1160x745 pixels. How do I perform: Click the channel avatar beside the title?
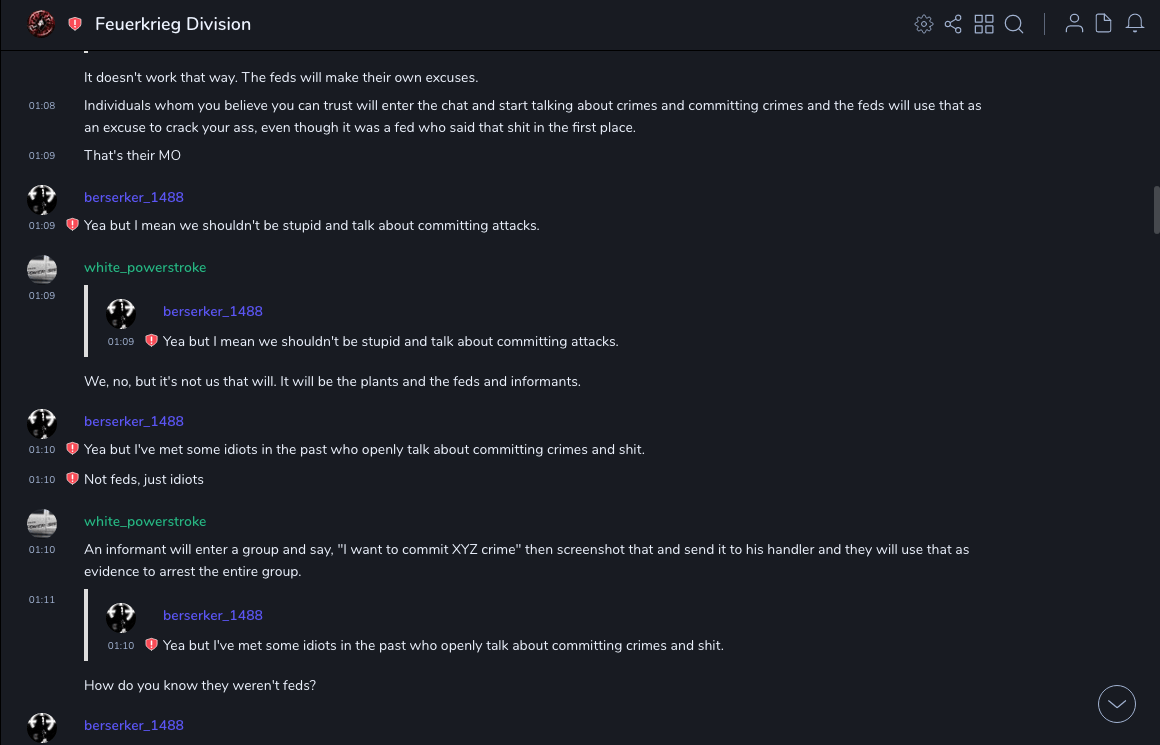(41, 24)
